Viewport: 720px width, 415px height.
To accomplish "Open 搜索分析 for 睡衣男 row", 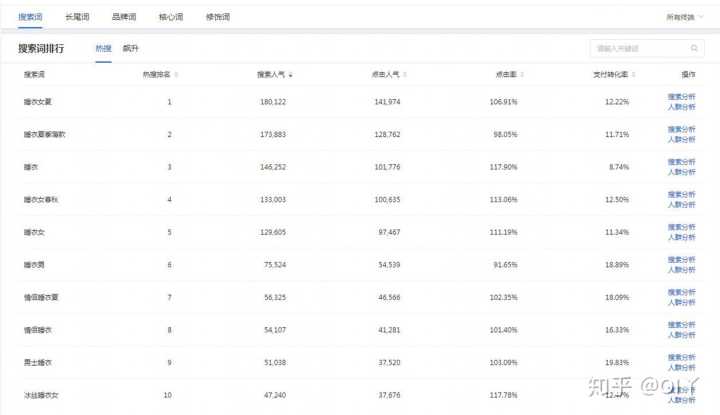I will [x=681, y=260].
